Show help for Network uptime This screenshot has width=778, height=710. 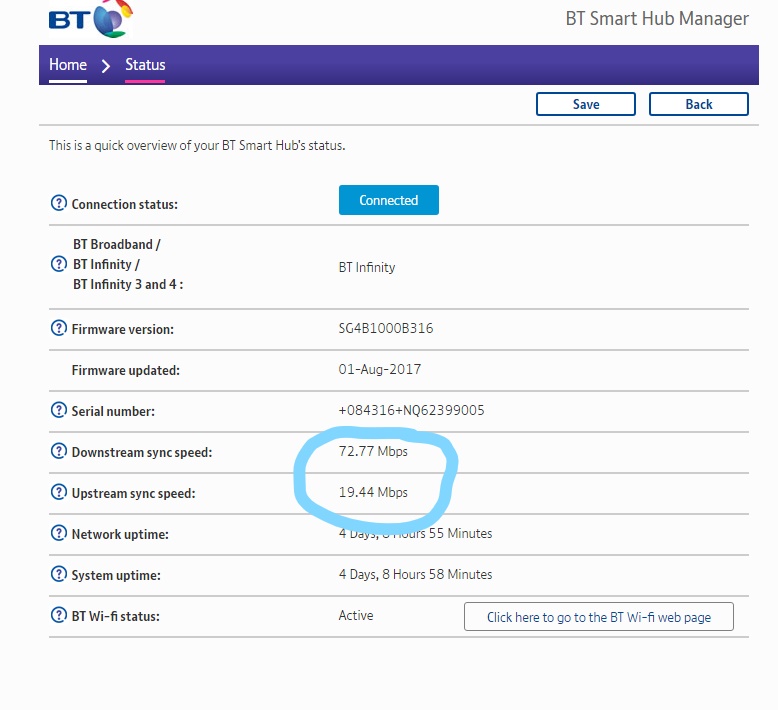(59, 533)
